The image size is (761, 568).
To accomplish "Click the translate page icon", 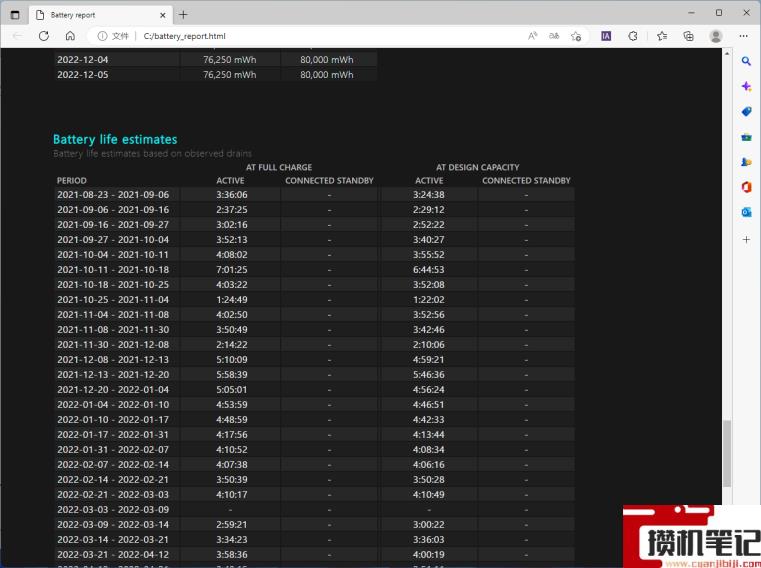I will tap(554, 36).
